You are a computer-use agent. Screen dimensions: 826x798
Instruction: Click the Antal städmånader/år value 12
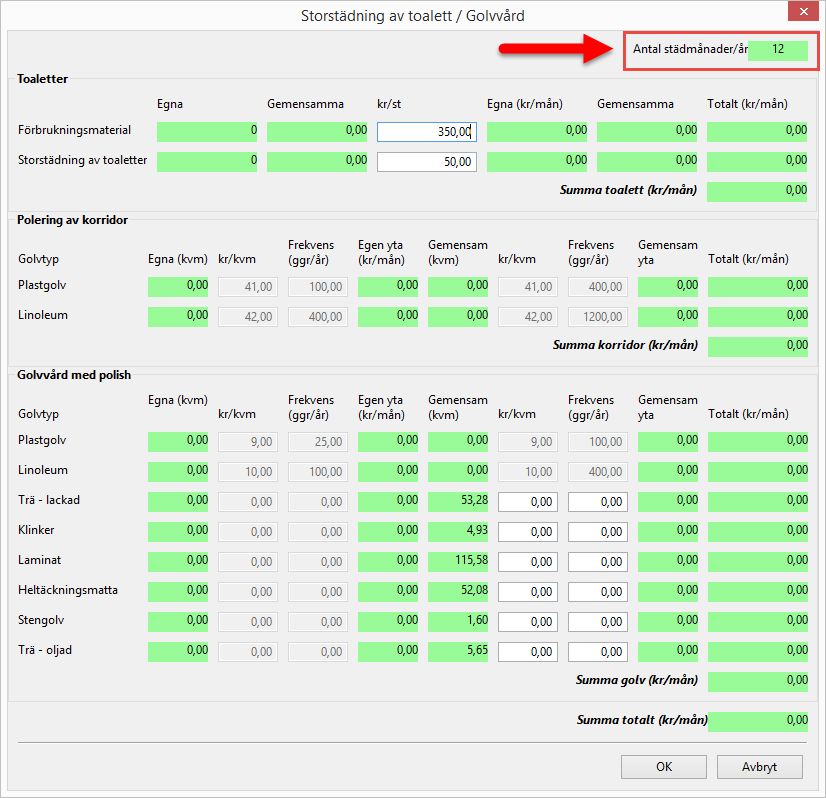pos(777,49)
